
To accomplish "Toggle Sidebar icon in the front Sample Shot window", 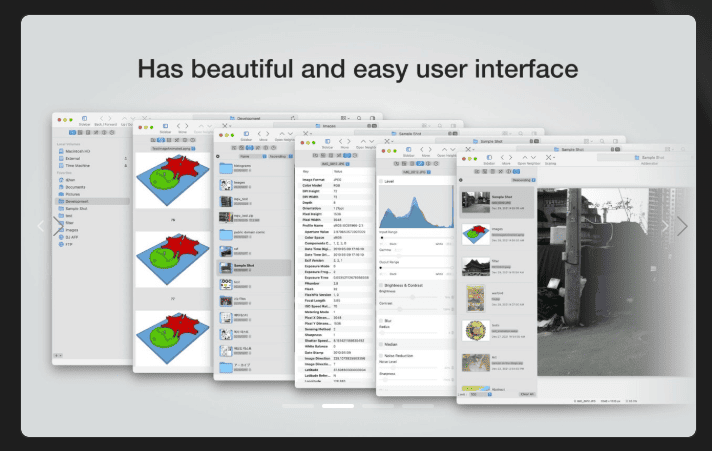I will tap(489, 158).
